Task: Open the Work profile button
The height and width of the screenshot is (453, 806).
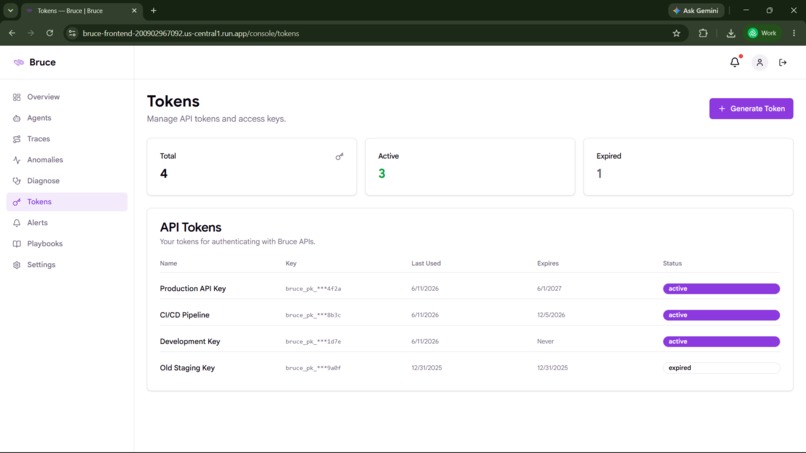Action: point(763,33)
